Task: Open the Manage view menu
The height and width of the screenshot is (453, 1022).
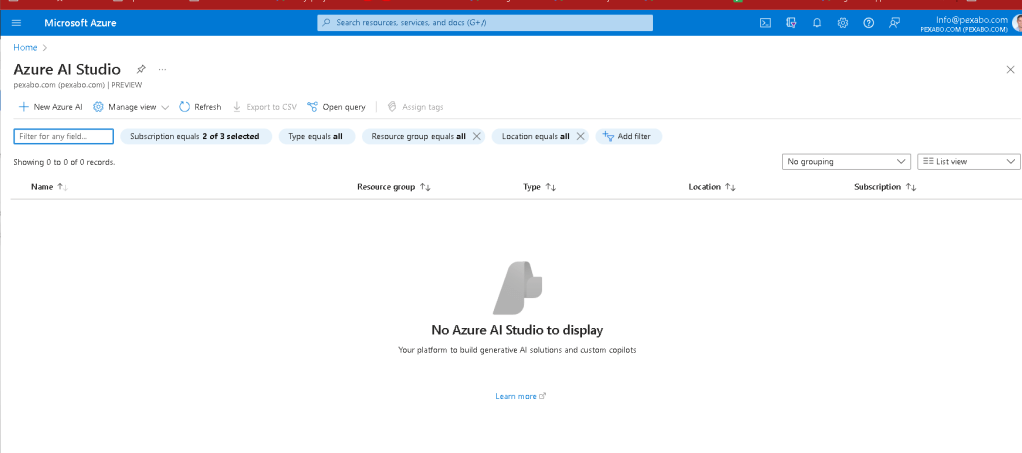Action: [x=131, y=107]
